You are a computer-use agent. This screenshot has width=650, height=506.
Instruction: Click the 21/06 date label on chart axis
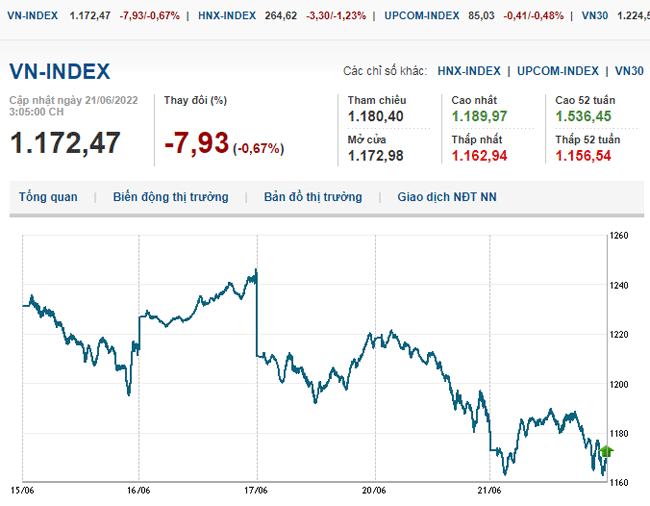point(490,491)
